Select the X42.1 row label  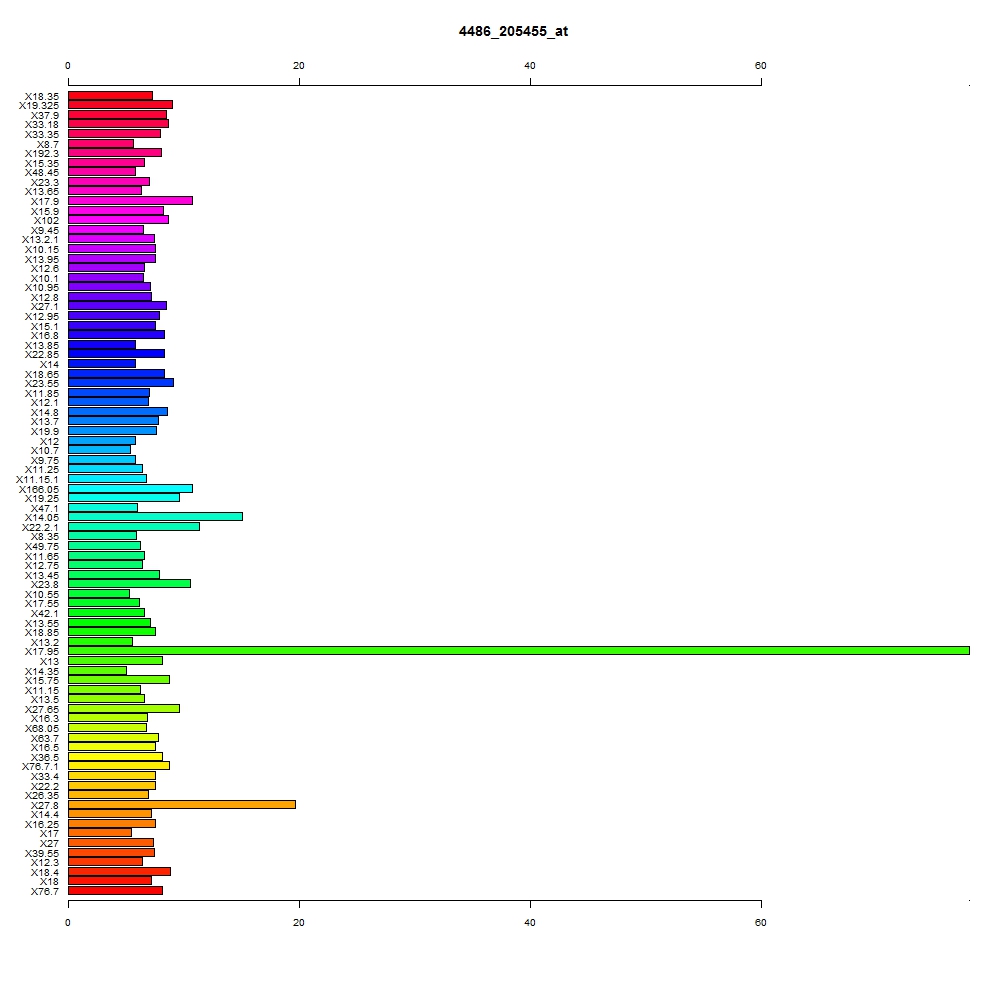(45, 614)
